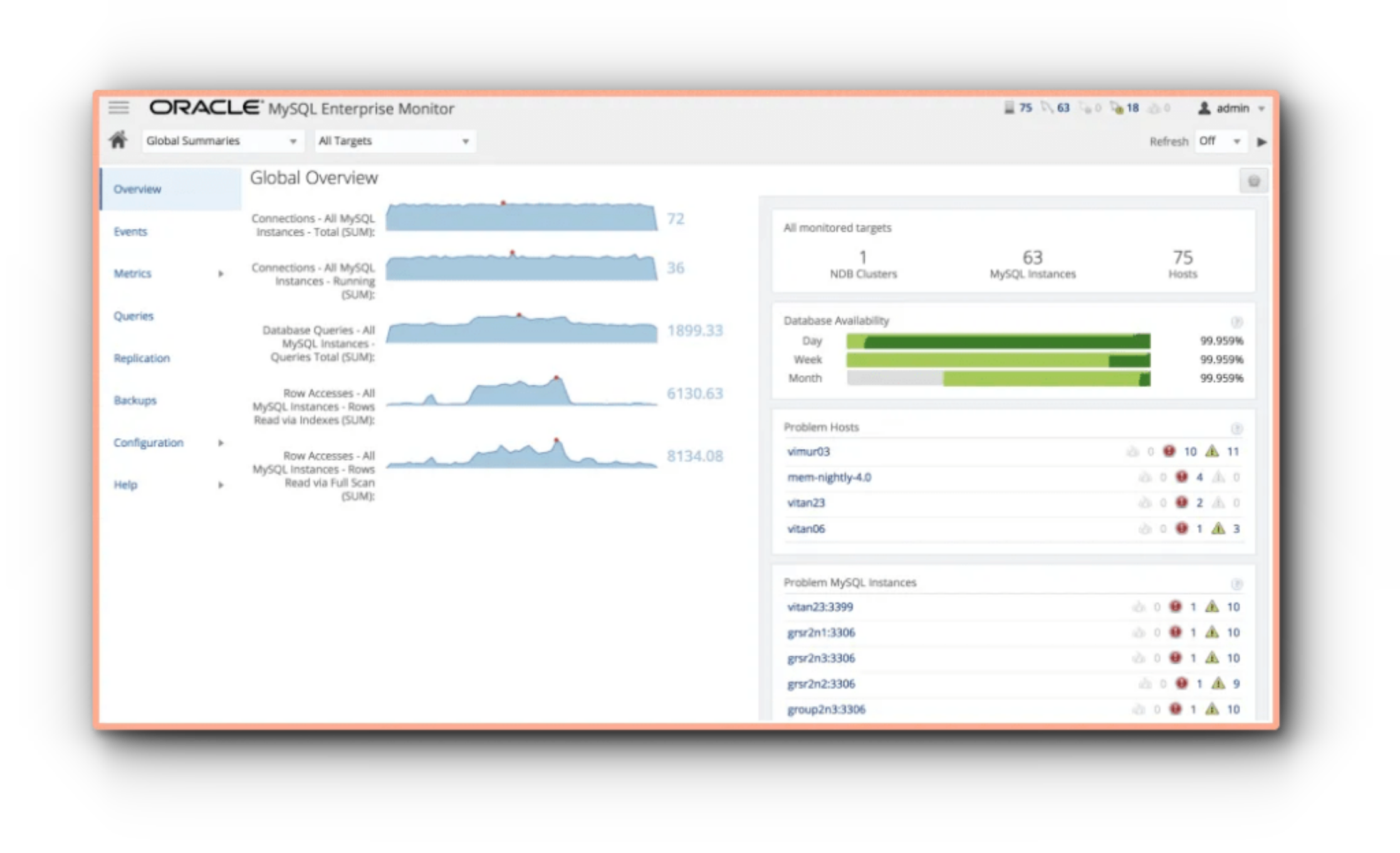Open Replication in the sidebar
The width and height of the screenshot is (1400, 853).
click(142, 358)
